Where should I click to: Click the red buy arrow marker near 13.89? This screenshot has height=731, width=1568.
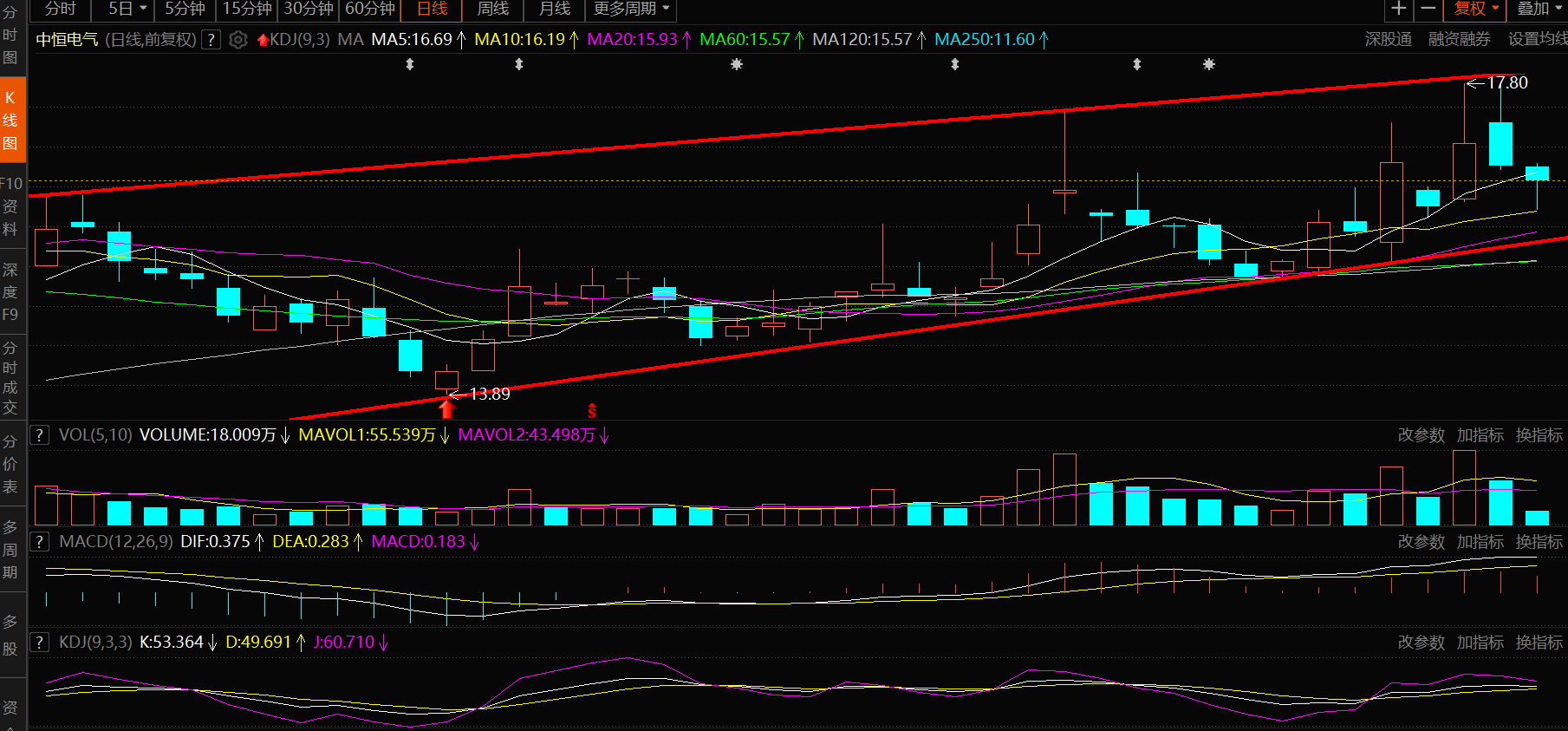[x=446, y=408]
